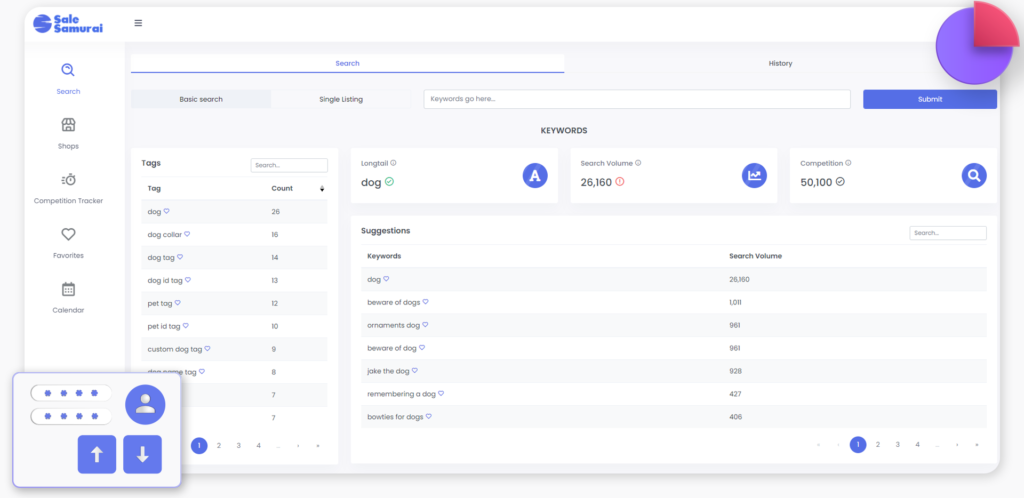
Task: Click the Search Volume chart icon
Action: coord(754,176)
